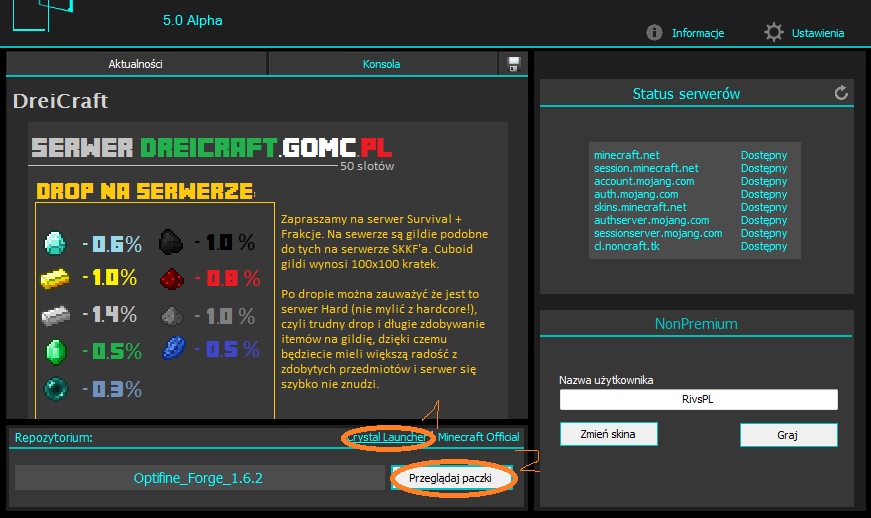The width and height of the screenshot is (871, 518).
Task: Click the skins.minecraft.net server entry
Action: [640, 207]
